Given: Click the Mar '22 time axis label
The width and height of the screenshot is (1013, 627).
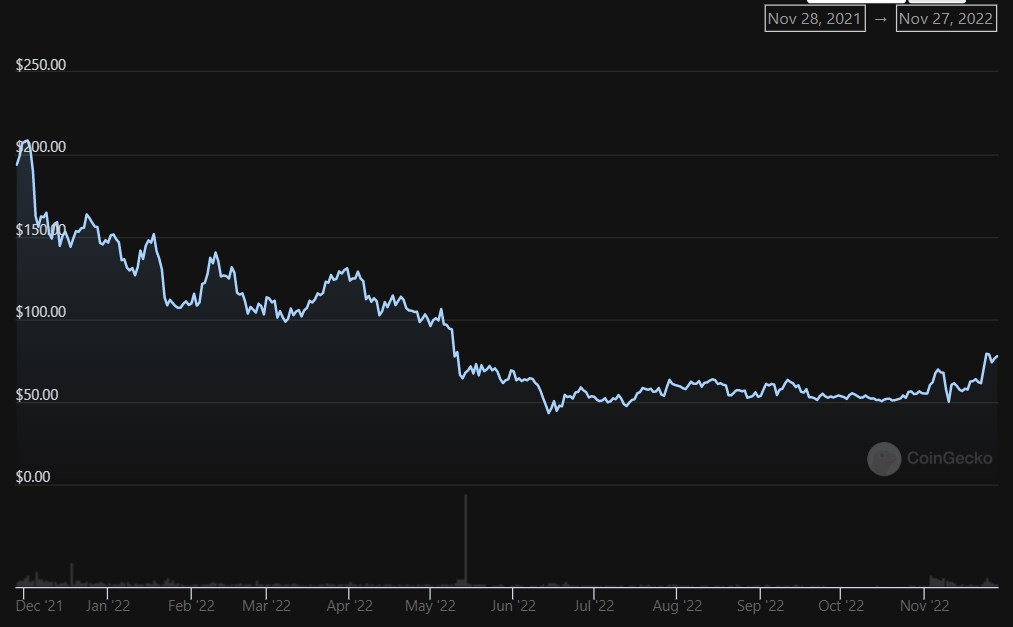Looking at the screenshot, I should tap(266, 606).
